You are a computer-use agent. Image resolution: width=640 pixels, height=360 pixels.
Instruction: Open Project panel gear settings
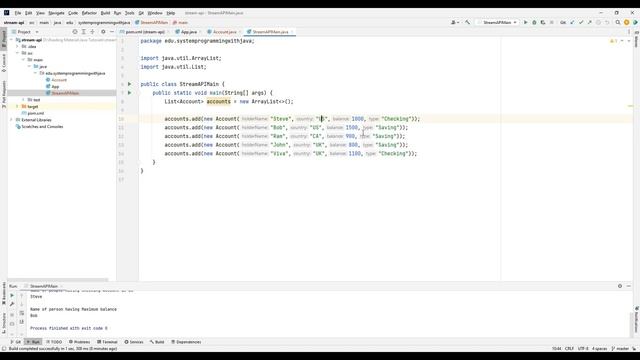[103, 31]
